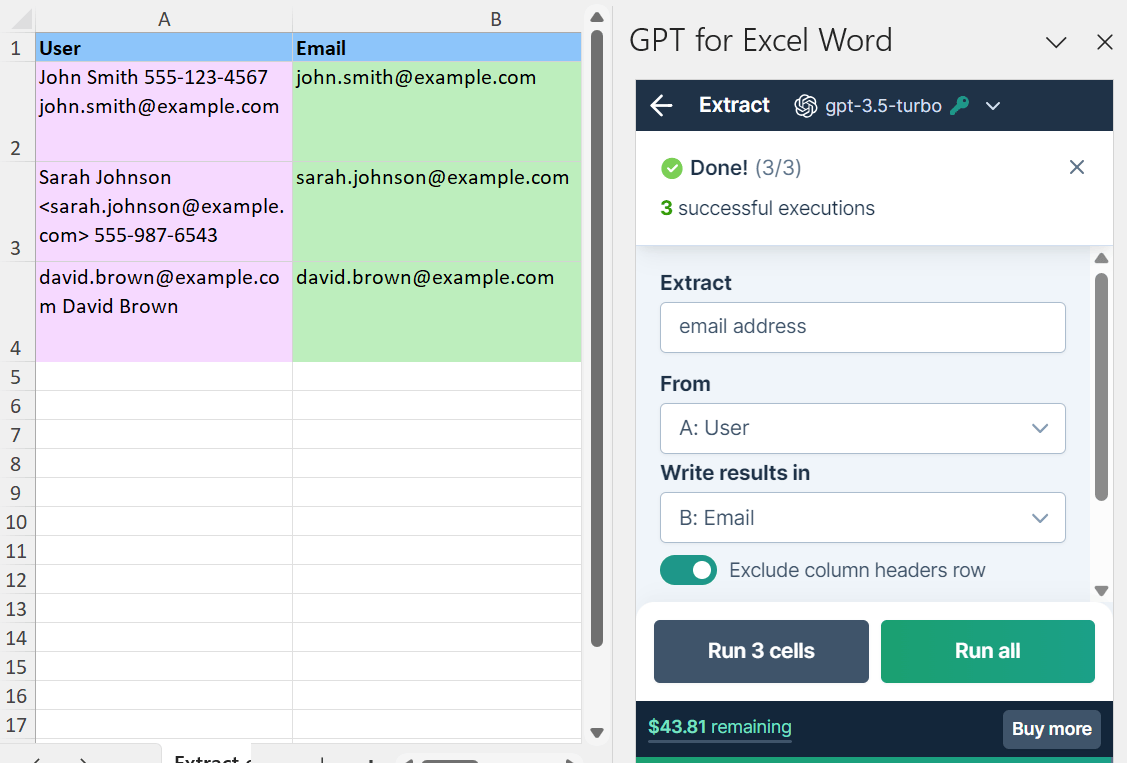Click the green Done checkmark icon
The height and width of the screenshot is (763, 1127).
(672, 168)
